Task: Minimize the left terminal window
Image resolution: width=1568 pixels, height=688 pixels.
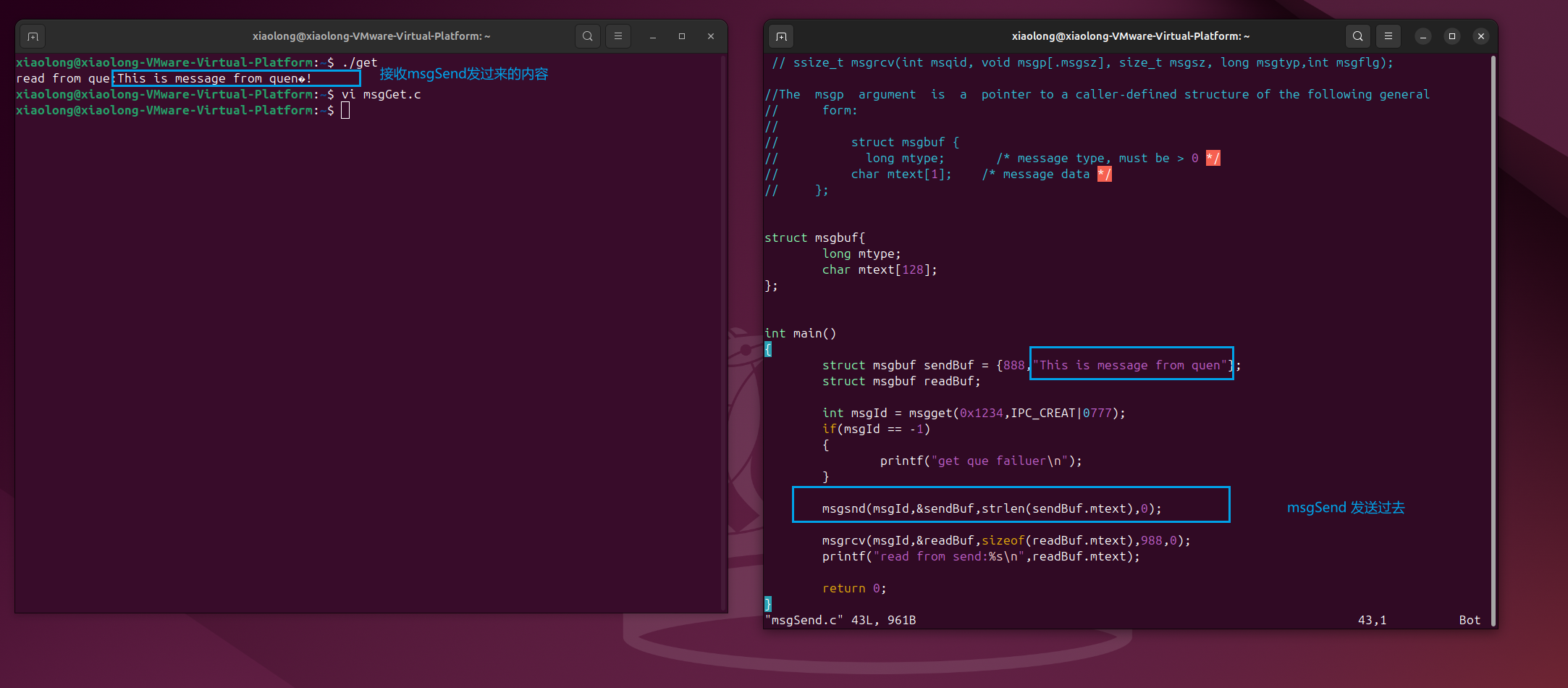Action: (653, 36)
